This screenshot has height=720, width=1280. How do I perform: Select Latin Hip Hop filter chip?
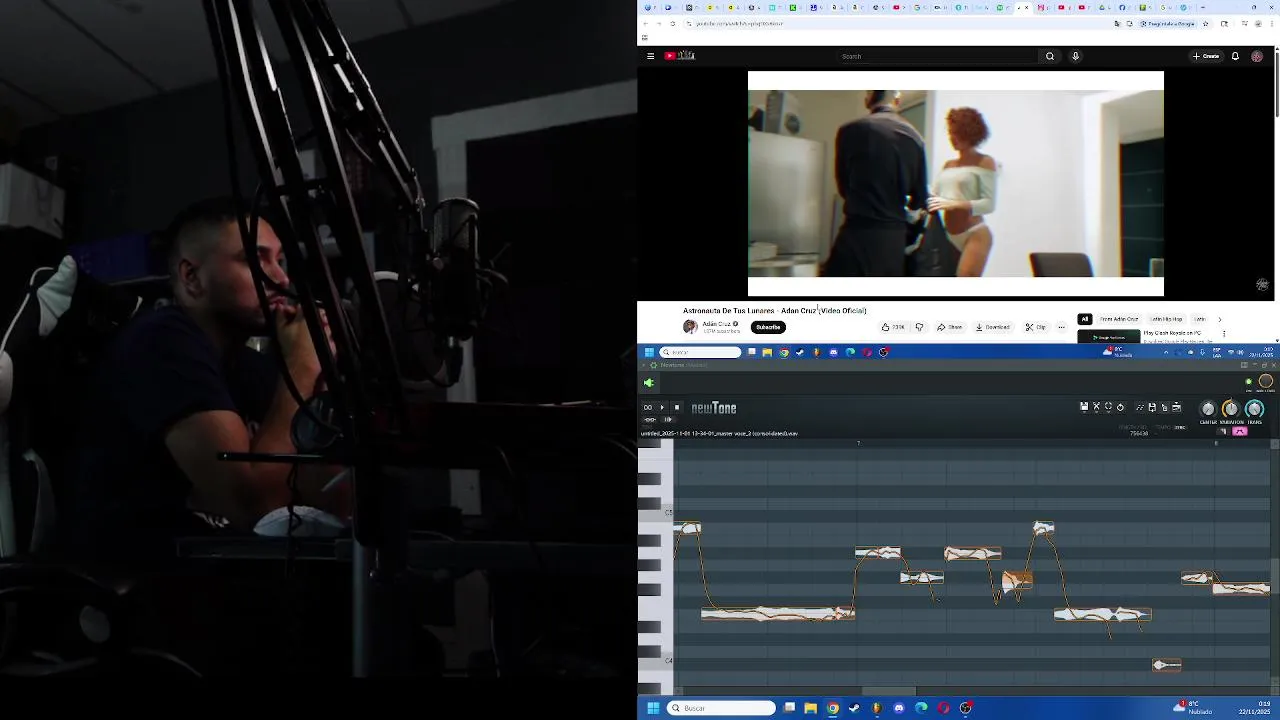1166,319
